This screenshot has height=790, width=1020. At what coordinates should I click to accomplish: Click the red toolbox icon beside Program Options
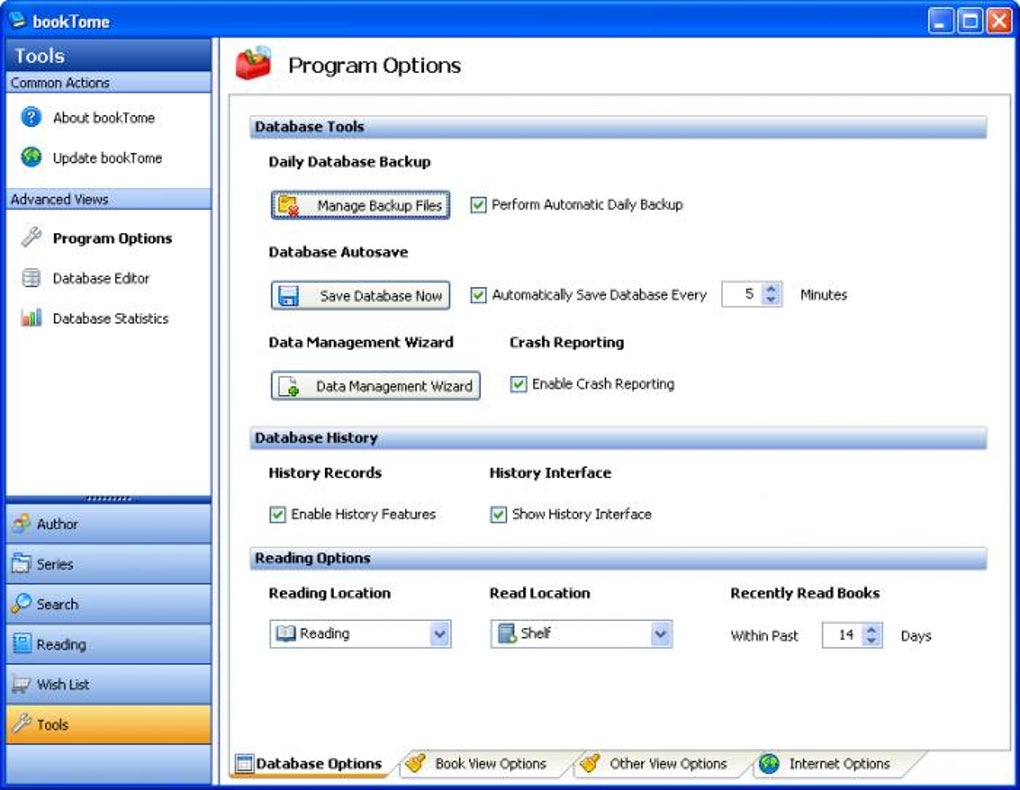click(x=253, y=63)
